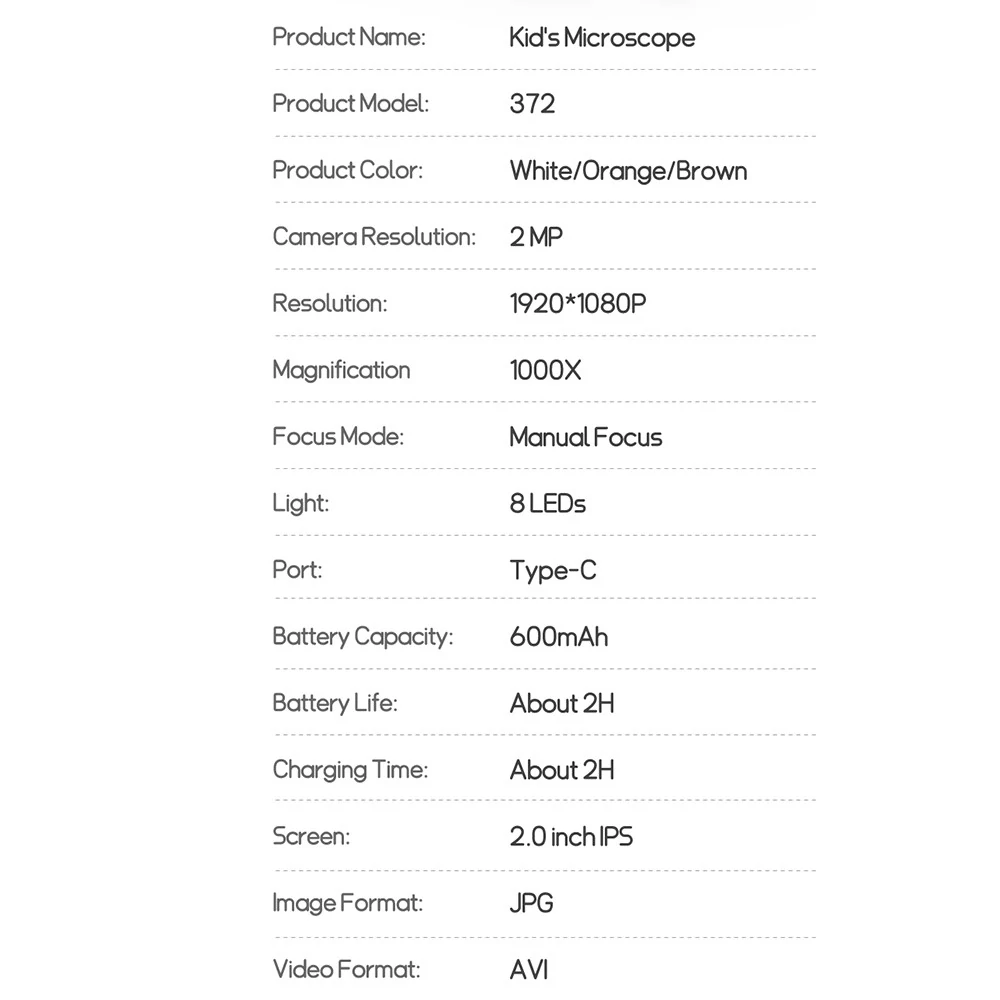Viewport: 1000px width, 1000px height.
Task: Select the Manual Focus value
Action: pos(585,438)
